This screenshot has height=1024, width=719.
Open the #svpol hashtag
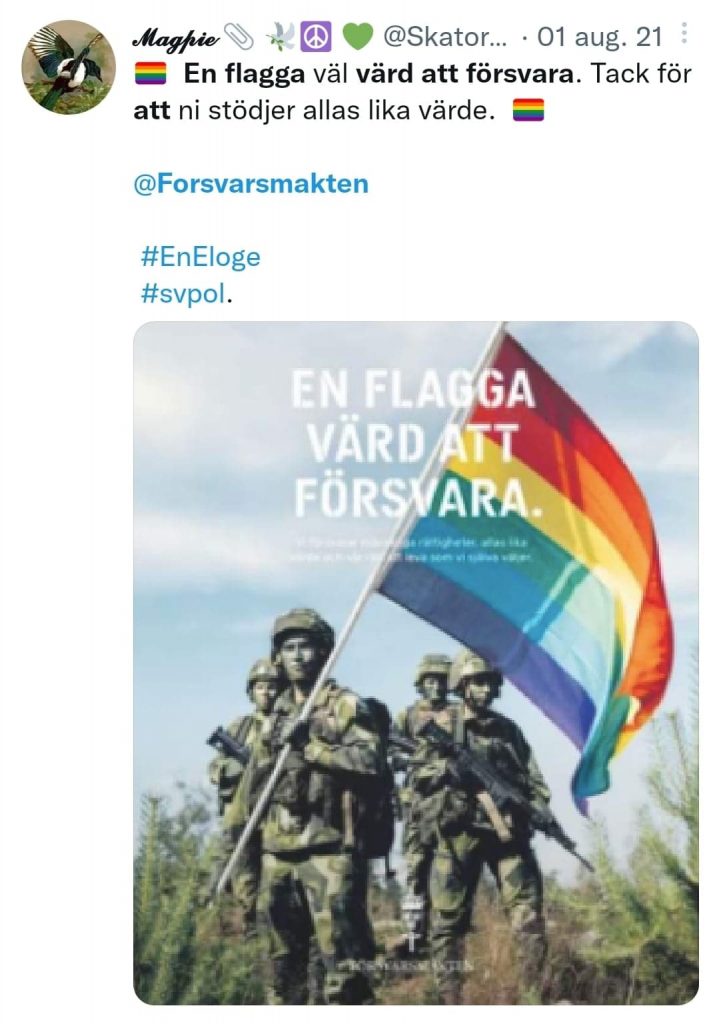point(183,294)
